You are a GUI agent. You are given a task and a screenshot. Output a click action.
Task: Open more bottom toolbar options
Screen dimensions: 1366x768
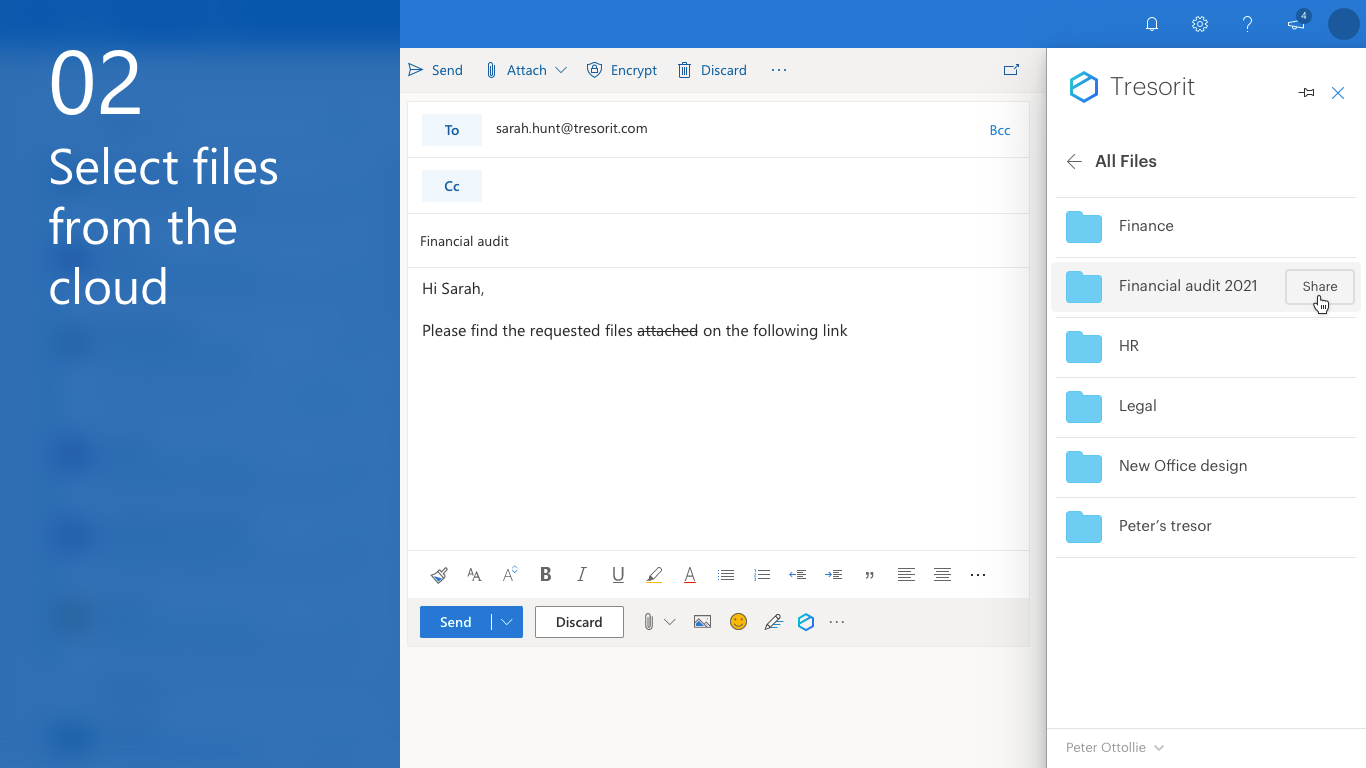pyautogui.click(x=837, y=622)
